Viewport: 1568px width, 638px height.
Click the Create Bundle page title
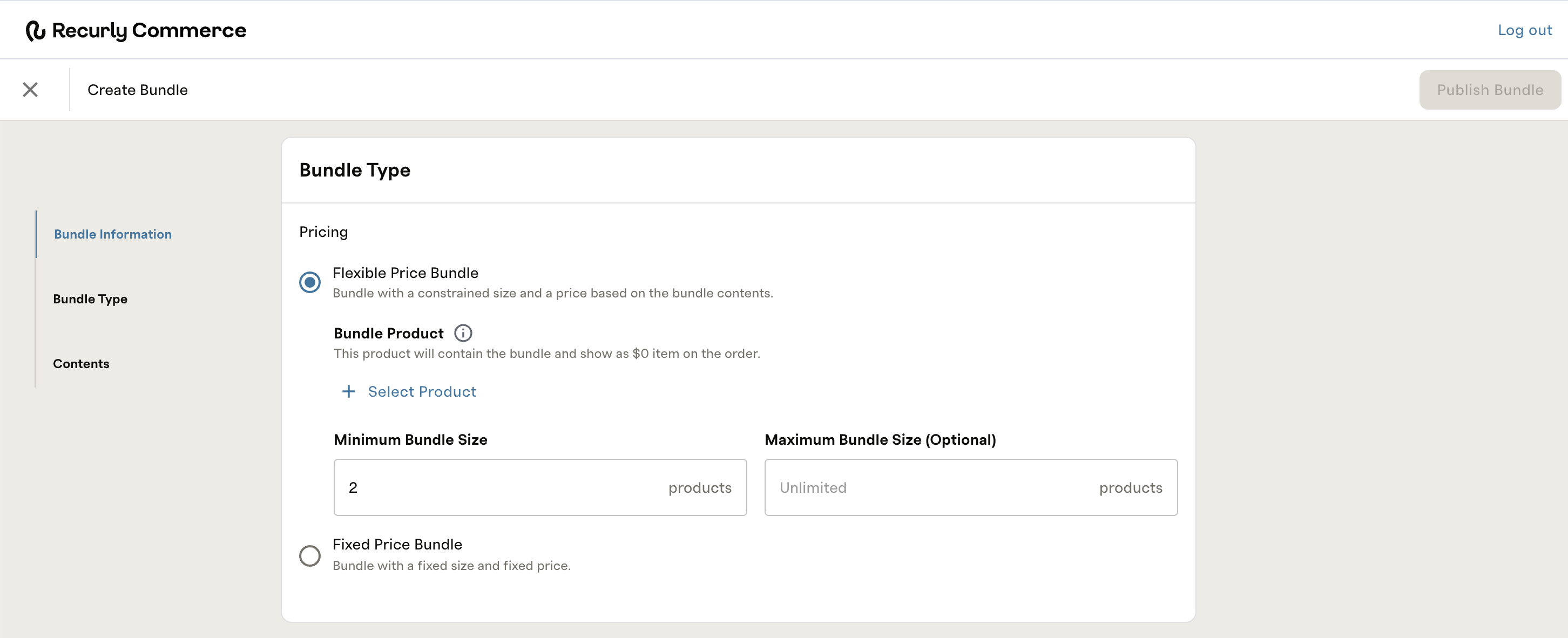(x=138, y=90)
